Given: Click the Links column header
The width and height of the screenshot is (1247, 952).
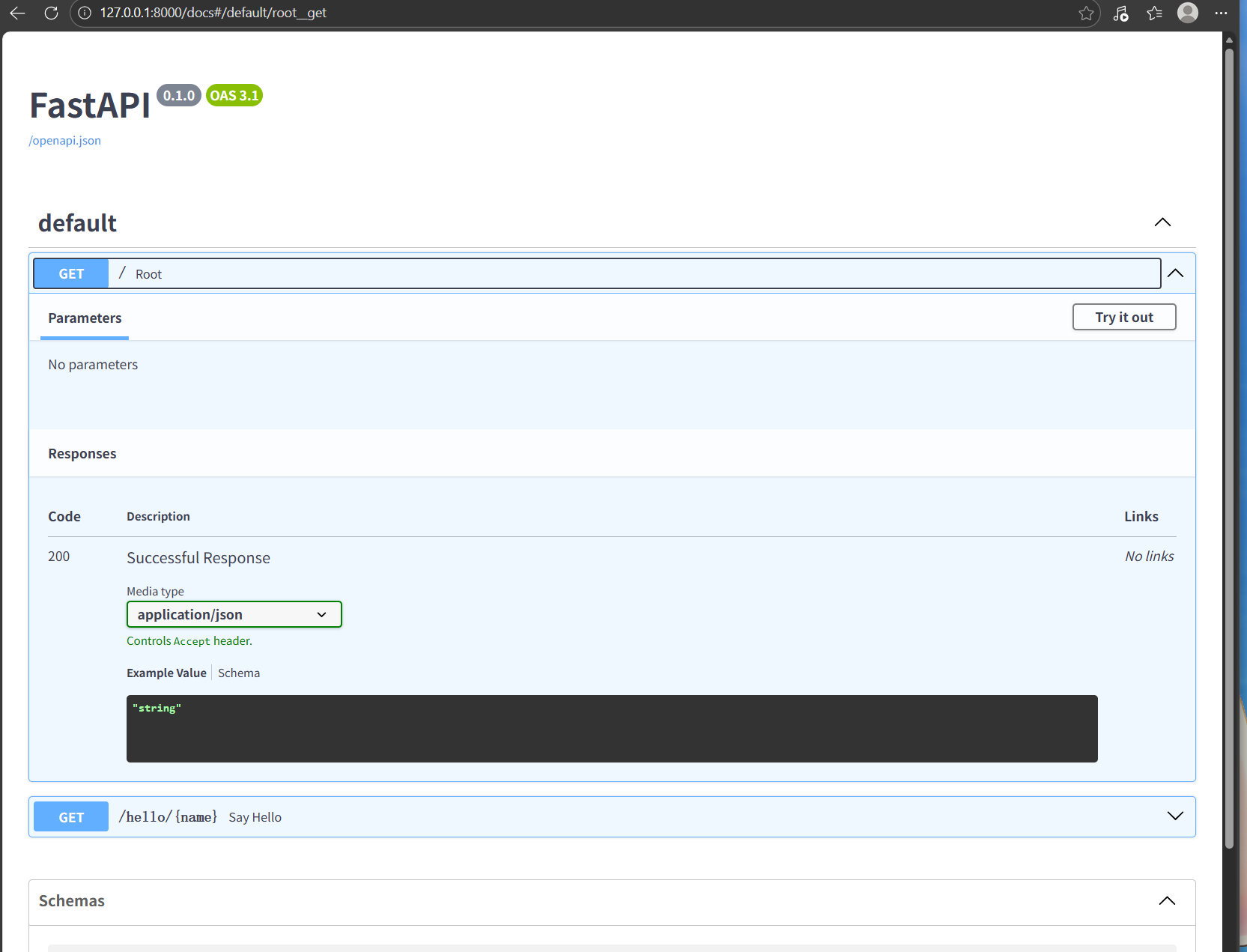Looking at the screenshot, I should pyautogui.click(x=1141, y=517).
